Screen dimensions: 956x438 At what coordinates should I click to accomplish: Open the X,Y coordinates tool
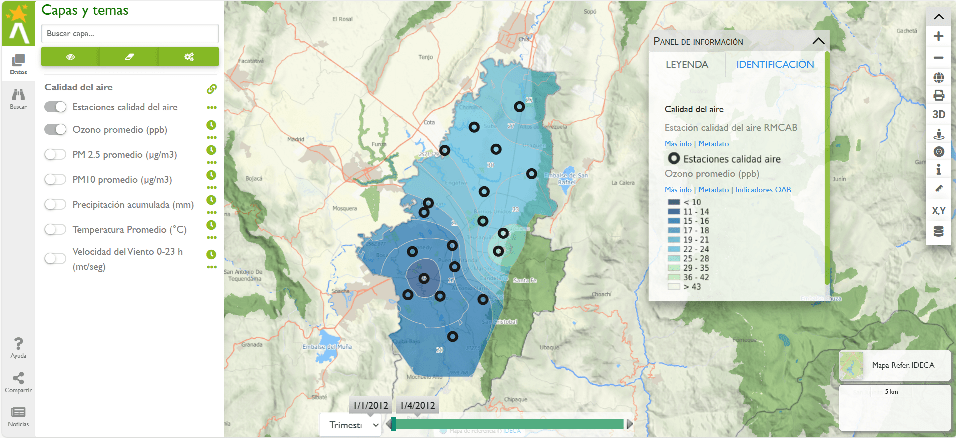938,210
